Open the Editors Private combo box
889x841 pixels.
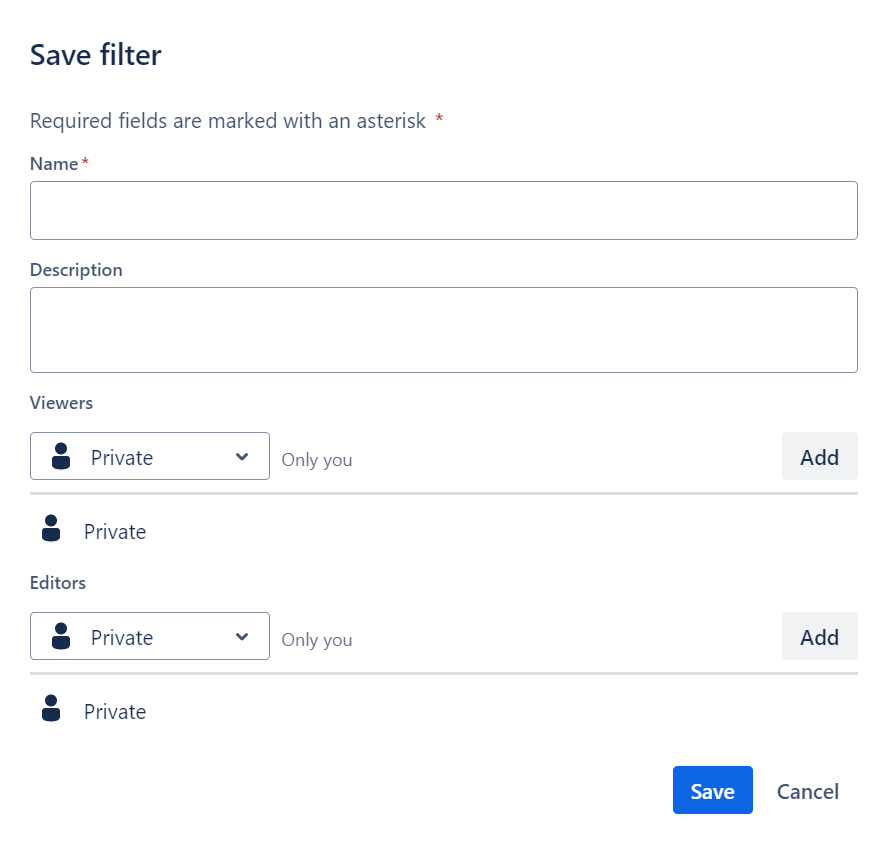point(150,637)
